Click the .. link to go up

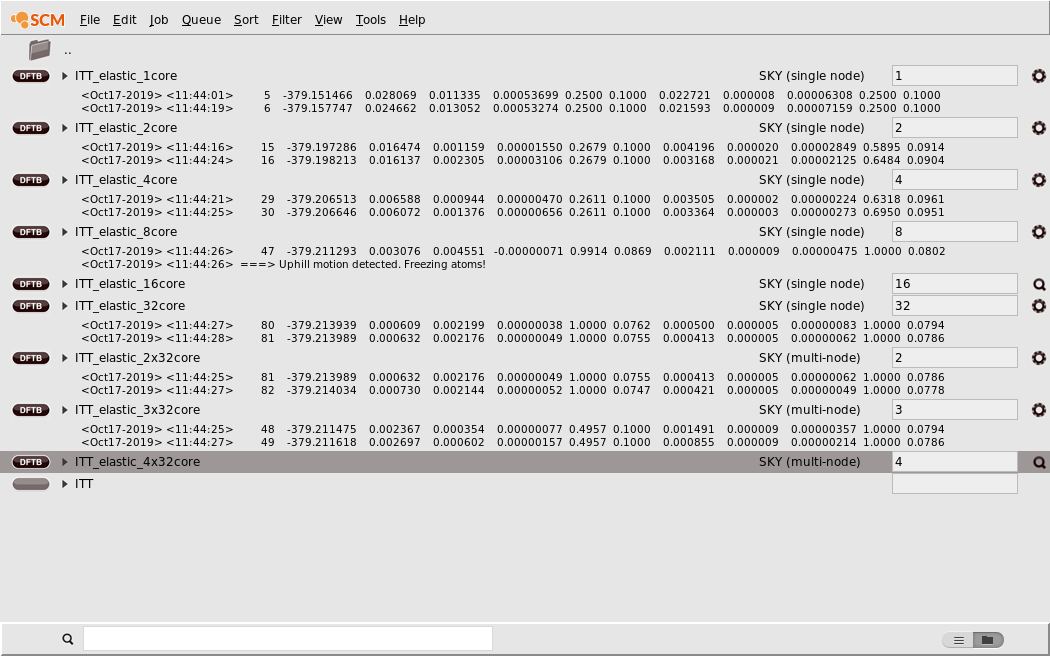pos(67,49)
